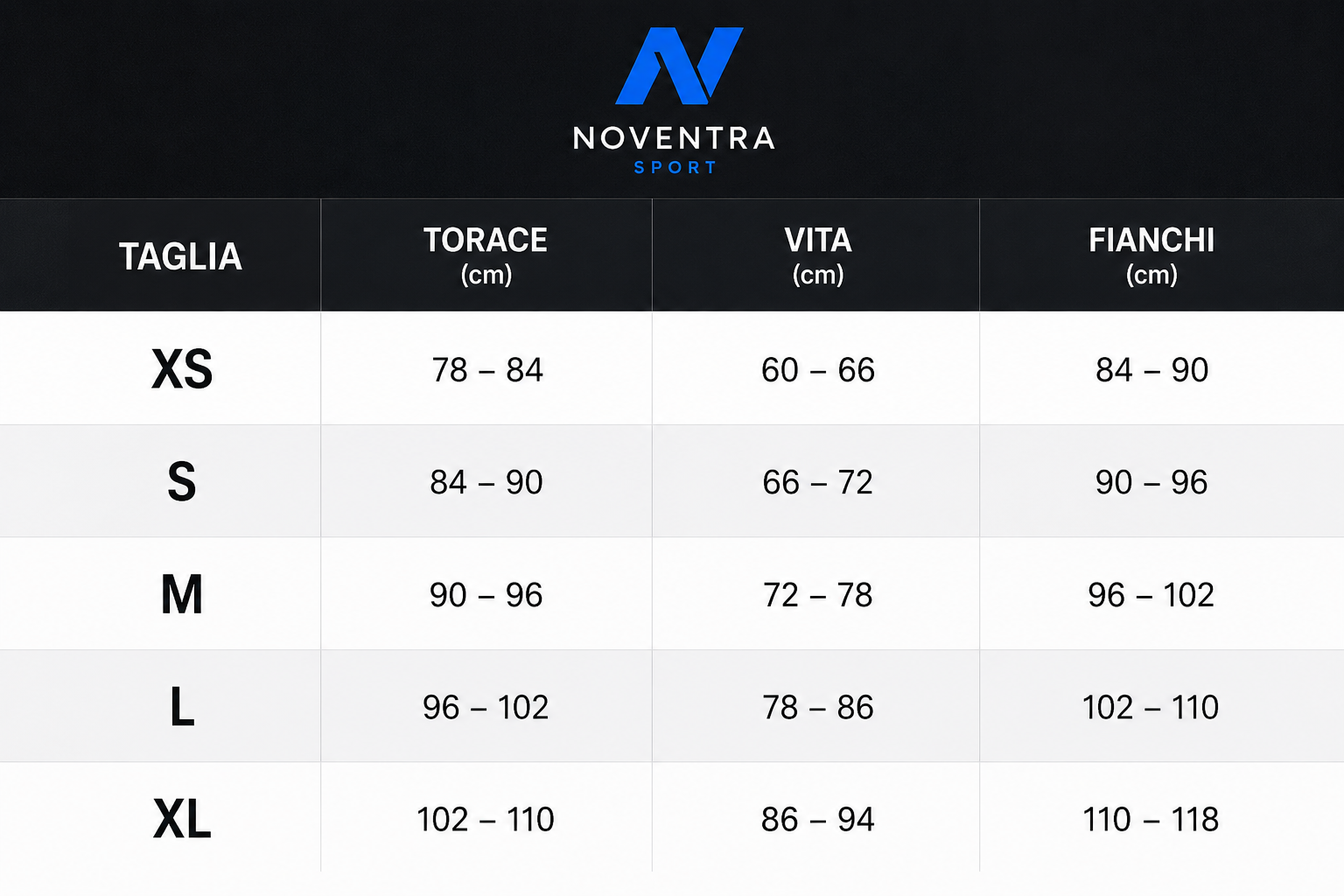This screenshot has height=896, width=1344.
Task: Select the TAGLIA column header
Action: click(x=180, y=256)
